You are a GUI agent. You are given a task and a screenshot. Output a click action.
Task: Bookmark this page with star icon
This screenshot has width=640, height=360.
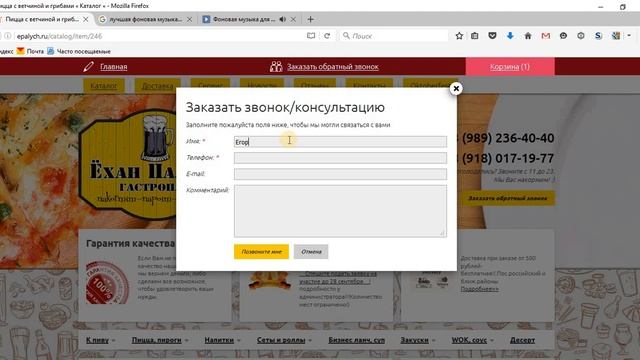(459, 36)
